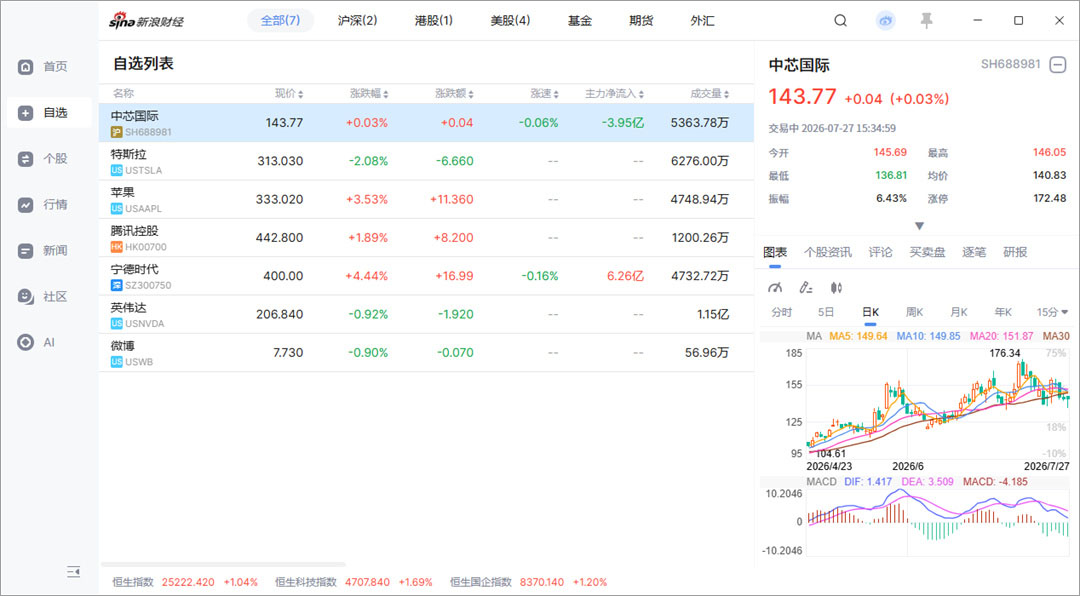Image resolution: width=1080 pixels, height=596 pixels.
Task: Sort list by 涨速 column
Action: tap(544, 94)
